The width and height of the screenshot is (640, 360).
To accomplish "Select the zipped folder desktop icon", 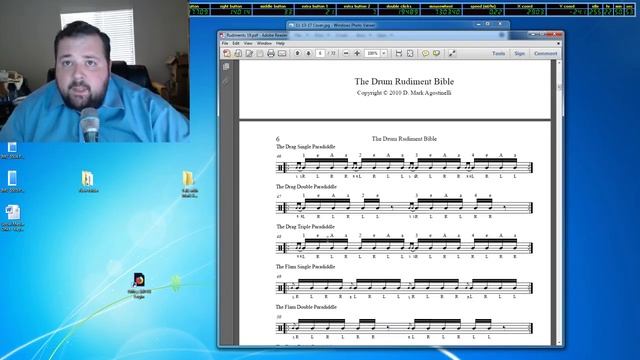I will click(88, 182).
